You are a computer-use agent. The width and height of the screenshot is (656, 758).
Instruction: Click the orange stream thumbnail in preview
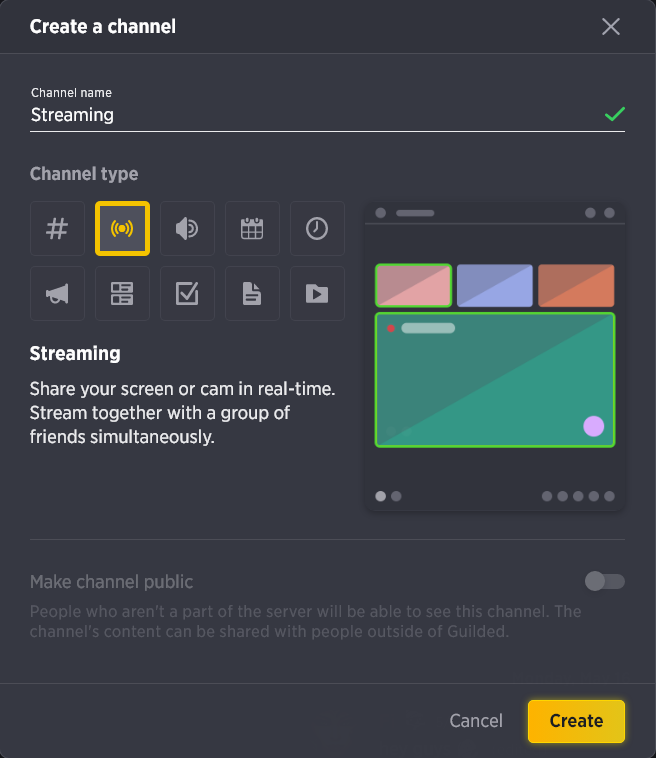point(576,285)
